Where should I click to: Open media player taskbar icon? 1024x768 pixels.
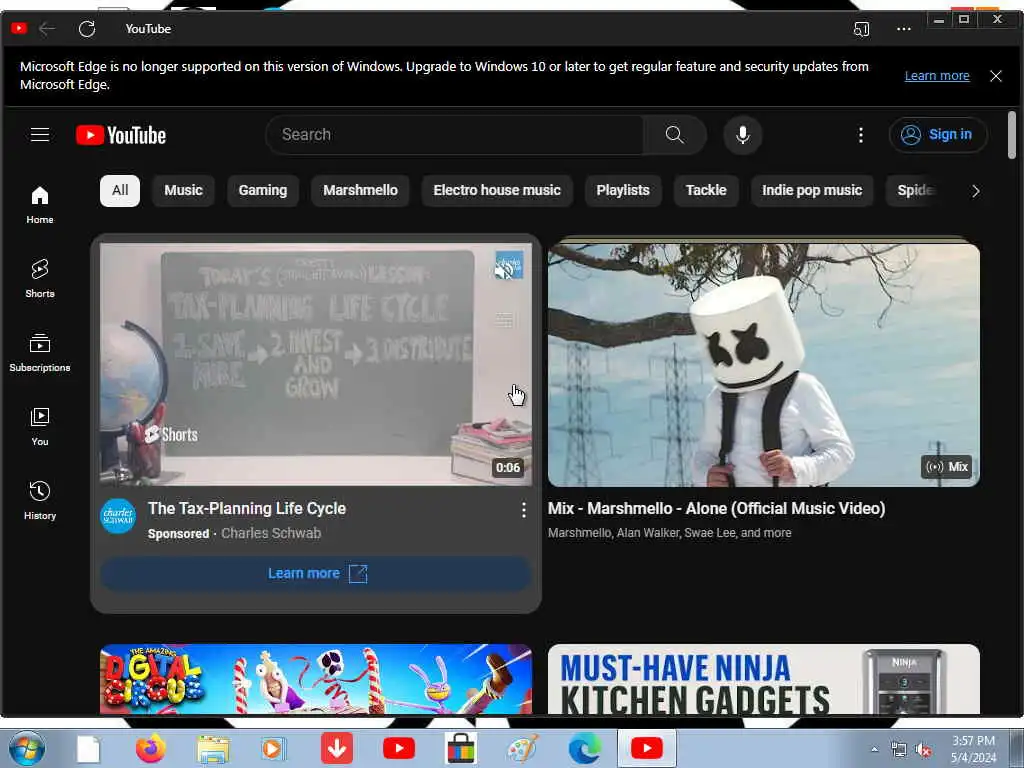click(x=273, y=748)
